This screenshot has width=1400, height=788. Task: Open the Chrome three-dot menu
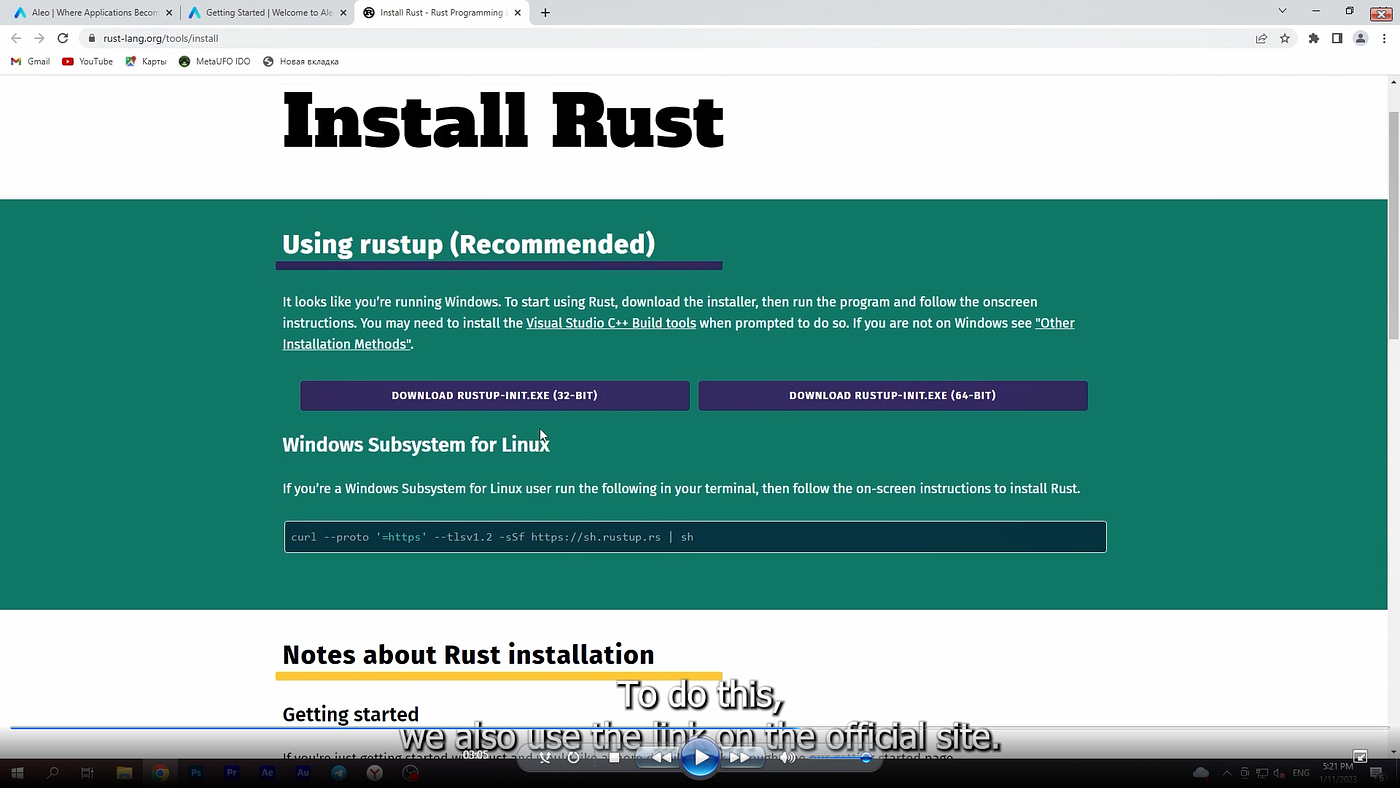(1383, 38)
